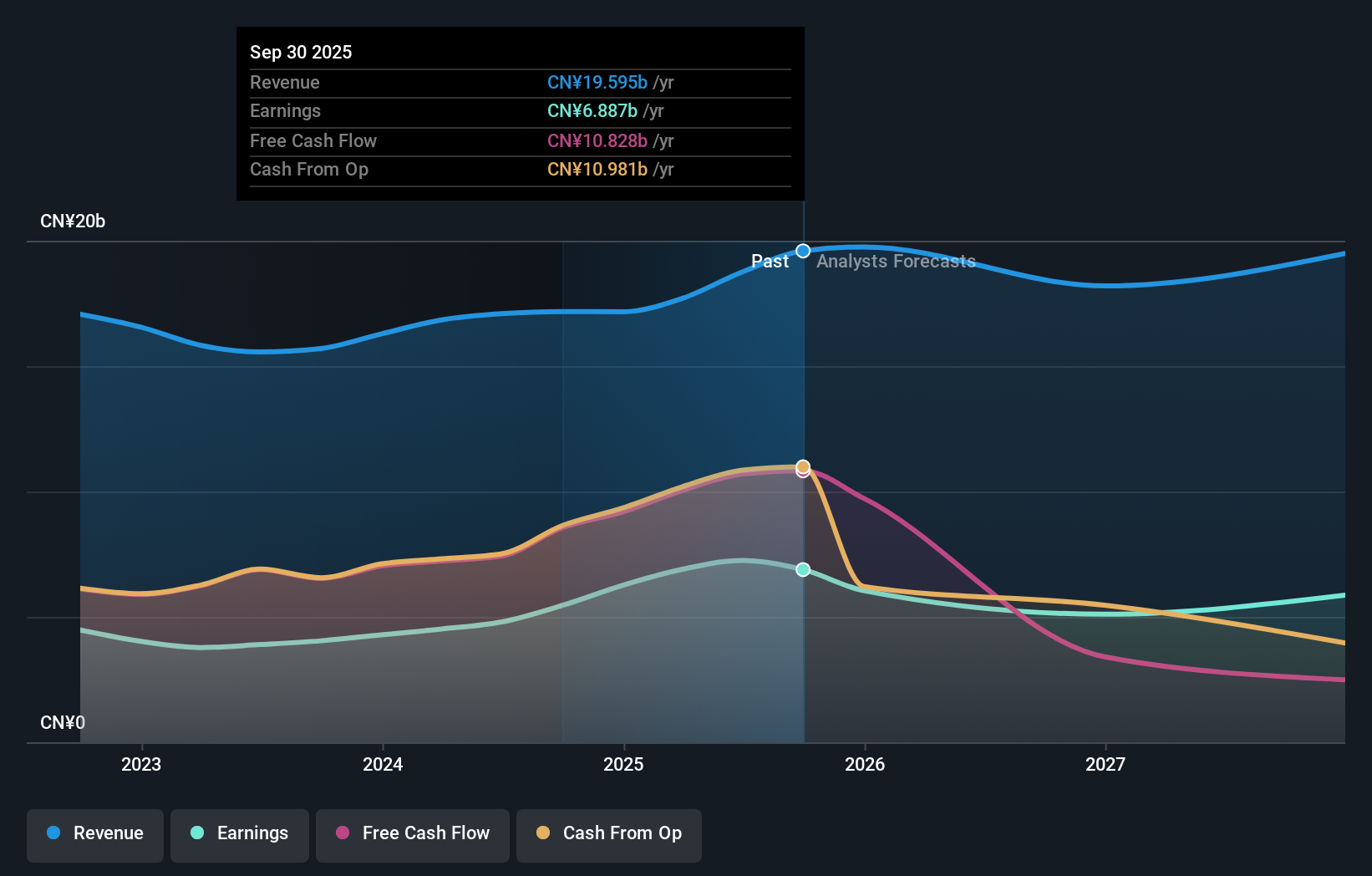This screenshot has height=876, width=1372.
Task: Select the Cash From Op marker at the forecast divider
Action: 802,465
